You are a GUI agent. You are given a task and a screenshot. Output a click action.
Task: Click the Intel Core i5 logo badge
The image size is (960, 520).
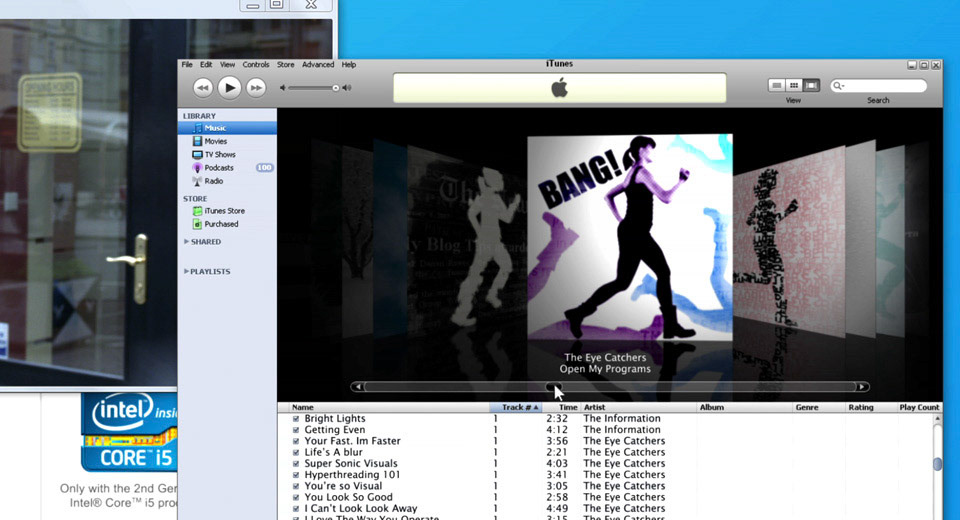tap(129, 432)
